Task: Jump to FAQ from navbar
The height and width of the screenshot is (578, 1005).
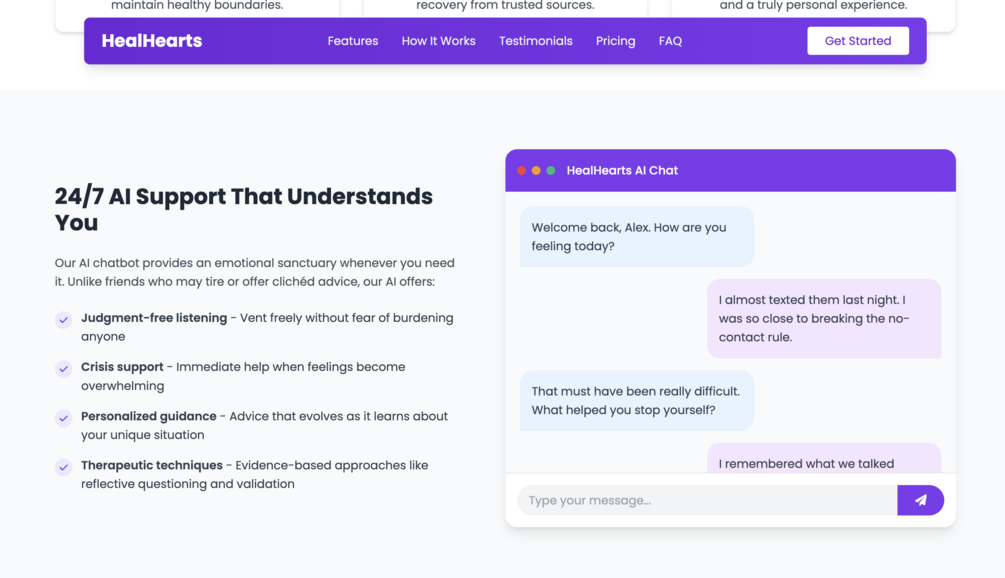Action: pyautogui.click(x=670, y=41)
